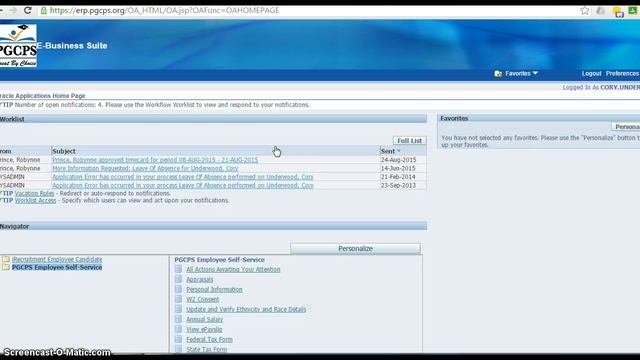This screenshot has width=640, height=360.
Task: Open the Vacation Rules link
Action: [34, 193]
